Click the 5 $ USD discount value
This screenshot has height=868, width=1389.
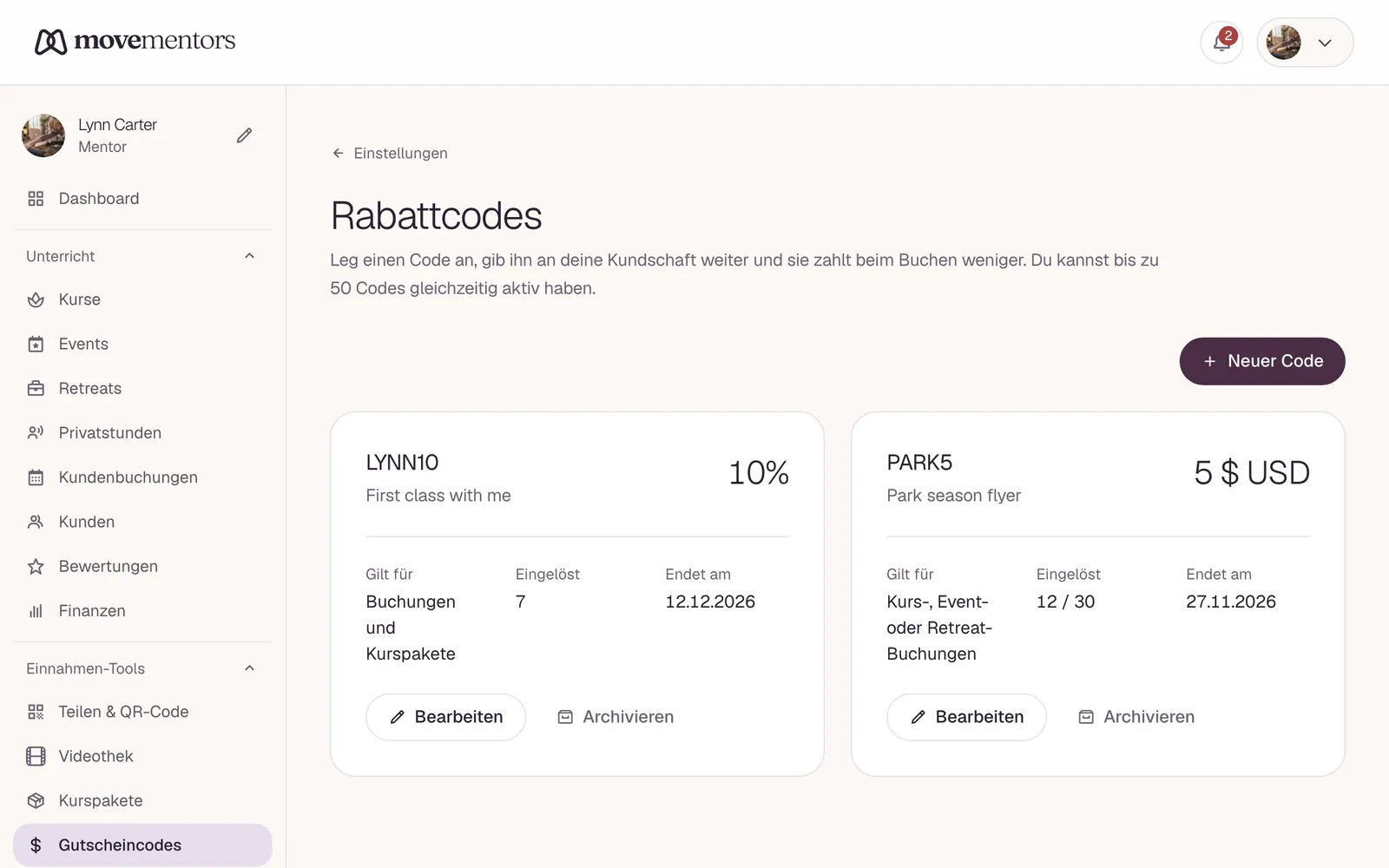(x=1252, y=473)
